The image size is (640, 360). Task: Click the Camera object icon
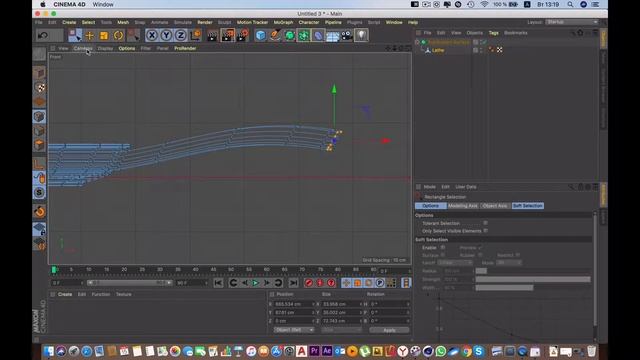pos(347,36)
